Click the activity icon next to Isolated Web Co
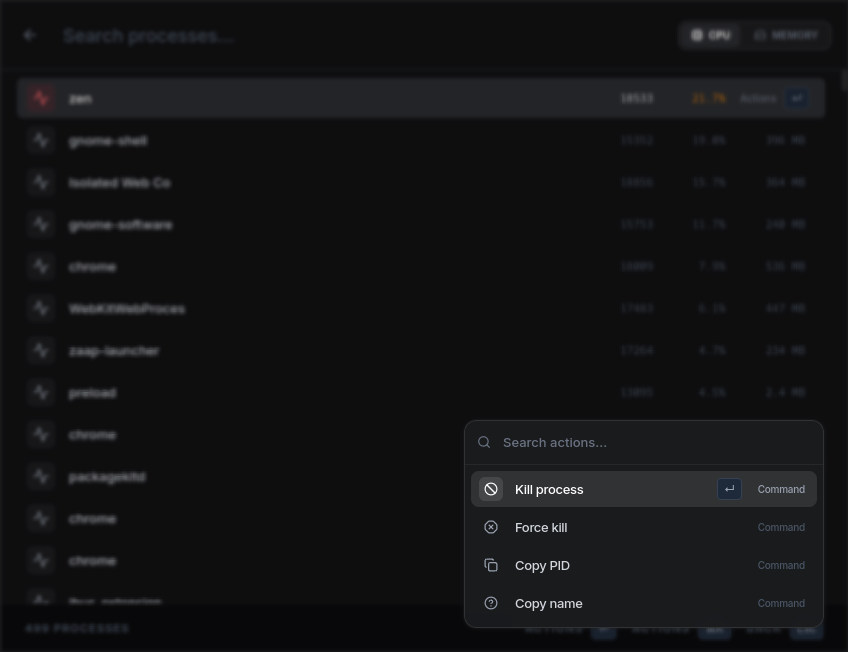The image size is (848, 652). (x=41, y=183)
